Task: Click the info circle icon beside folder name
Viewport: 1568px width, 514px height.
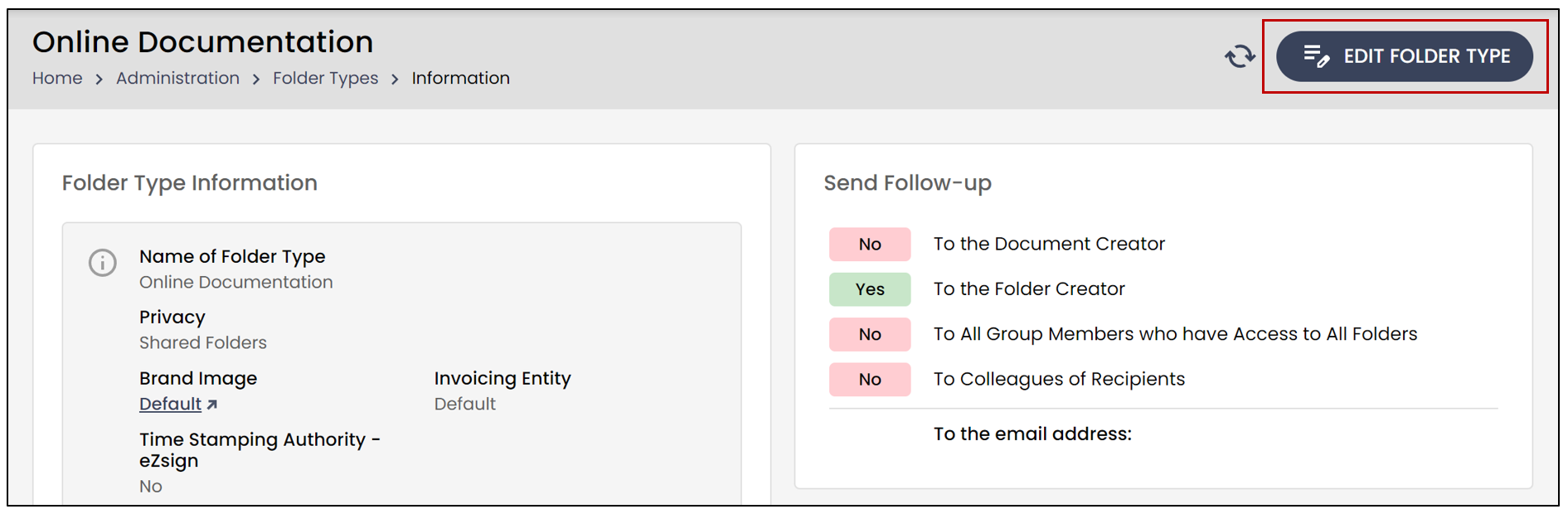Action: point(103,263)
